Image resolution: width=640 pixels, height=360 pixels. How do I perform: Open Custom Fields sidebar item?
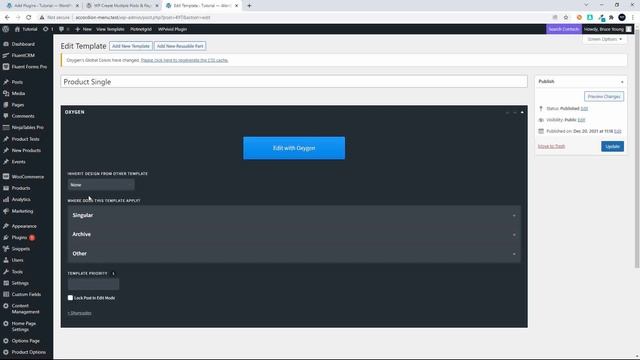[x=26, y=294]
